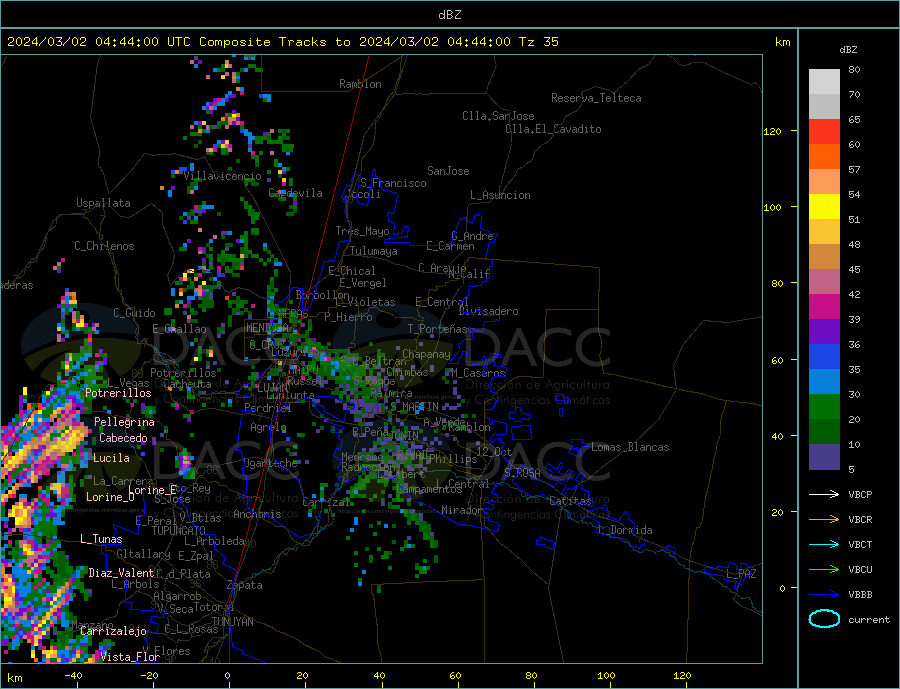Click the 'TUNUYAN' place label
Viewport: 900px width, 689px height.
coord(232,622)
